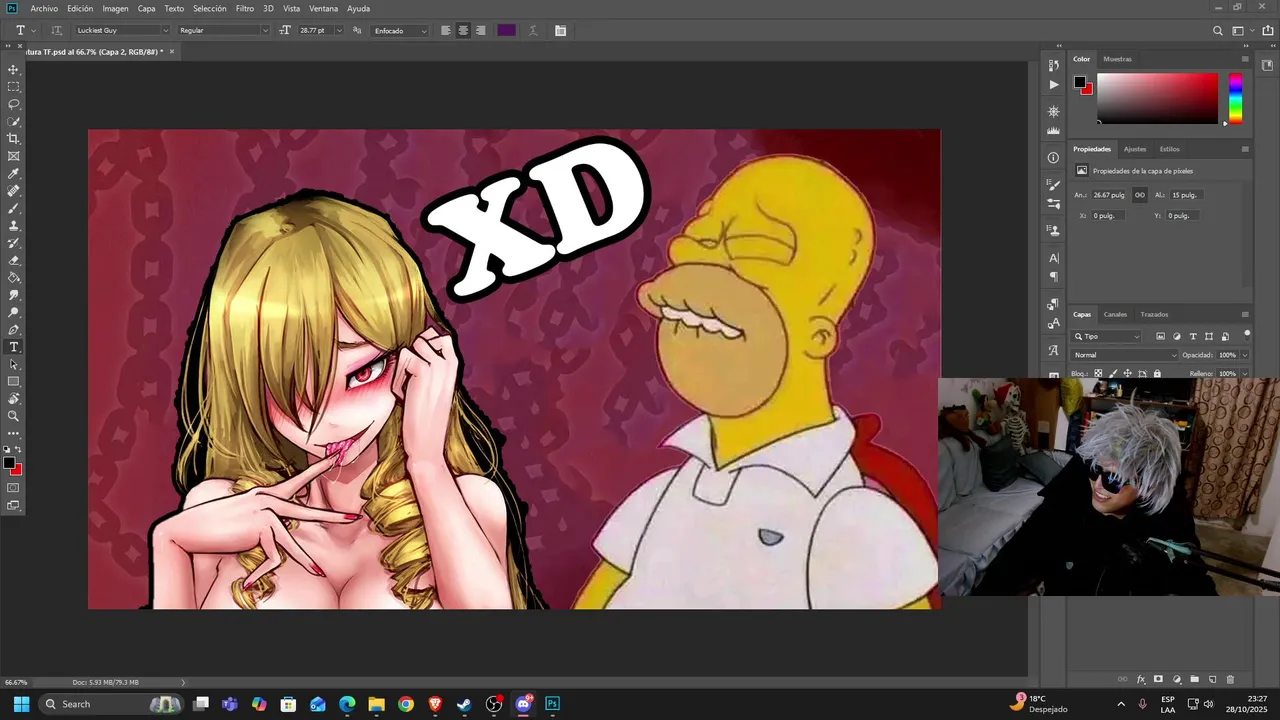
Task: Click the foreground color swatch in Color panel
Action: (1080, 84)
